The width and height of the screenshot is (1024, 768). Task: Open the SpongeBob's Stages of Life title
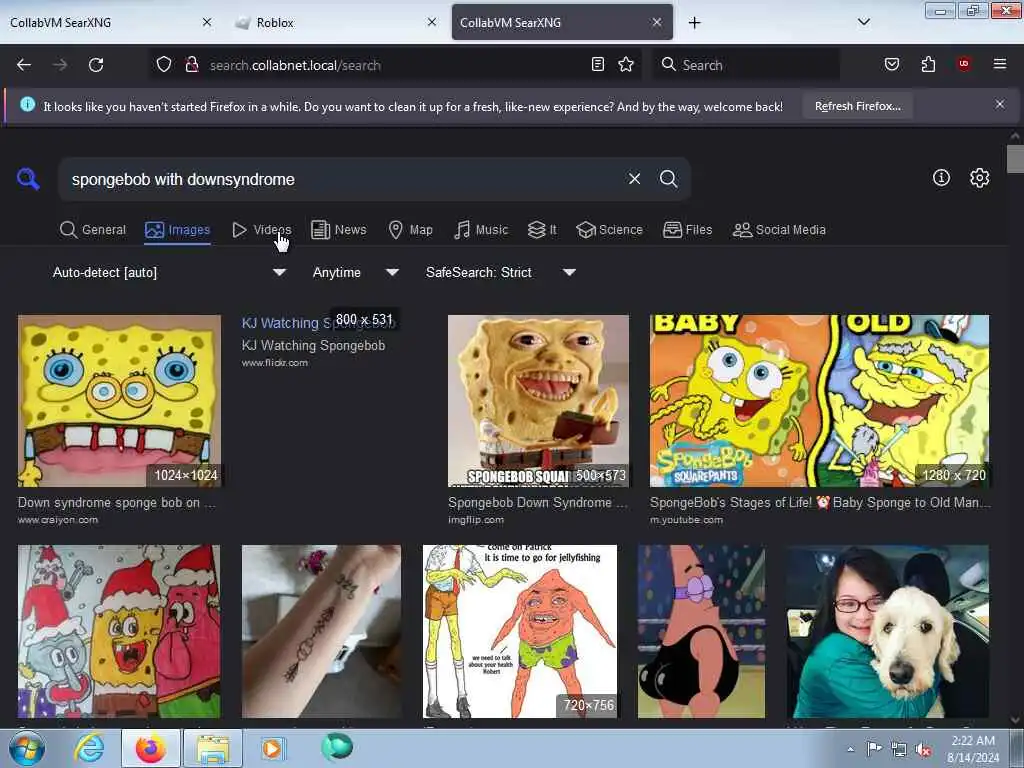pyautogui.click(x=820, y=503)
